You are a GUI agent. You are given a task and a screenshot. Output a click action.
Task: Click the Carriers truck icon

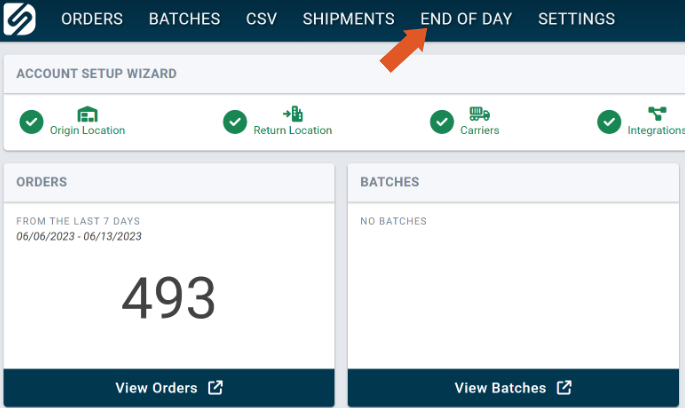pos(479,114)
